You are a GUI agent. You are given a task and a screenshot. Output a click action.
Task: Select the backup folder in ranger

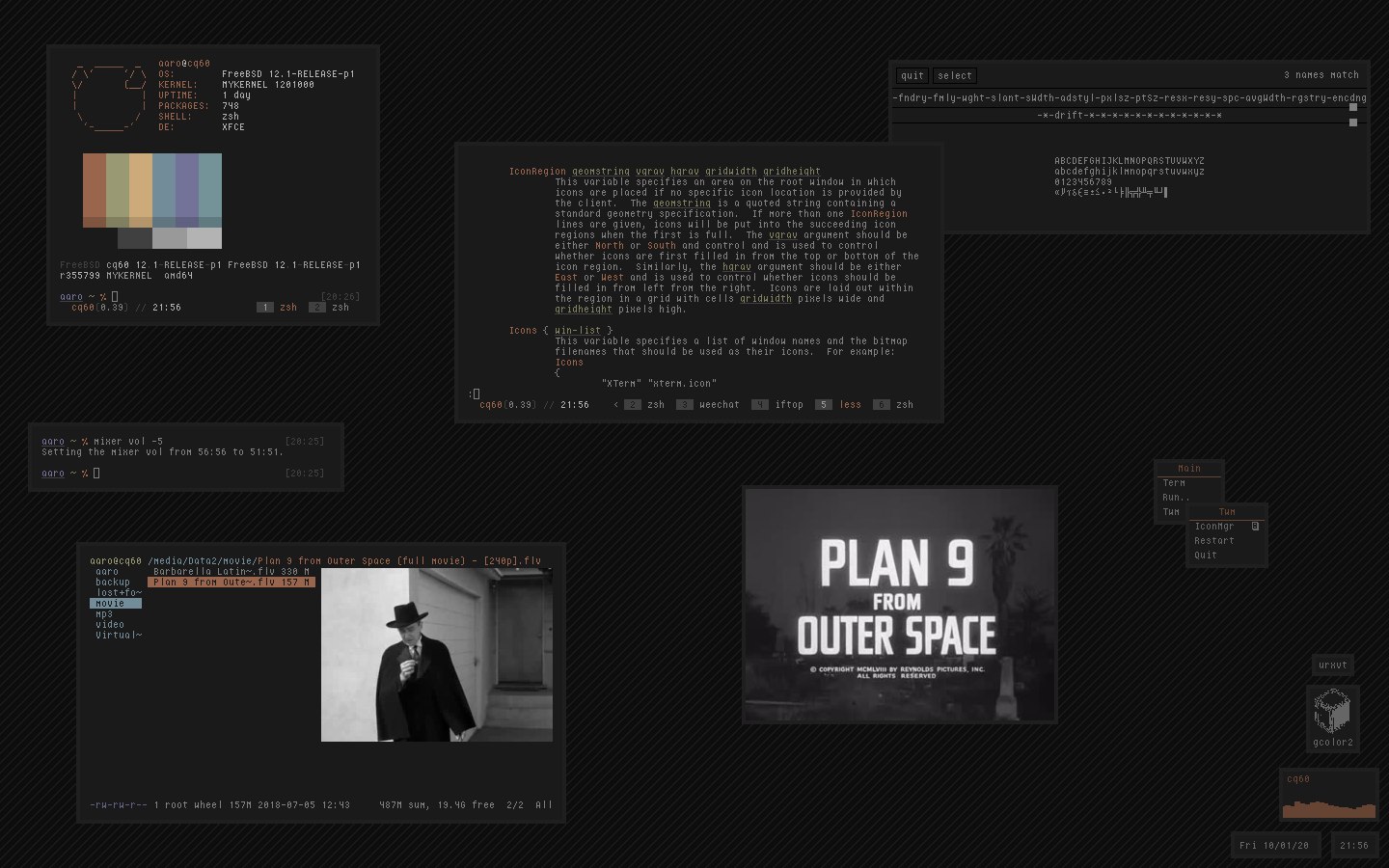click(116, 583)
